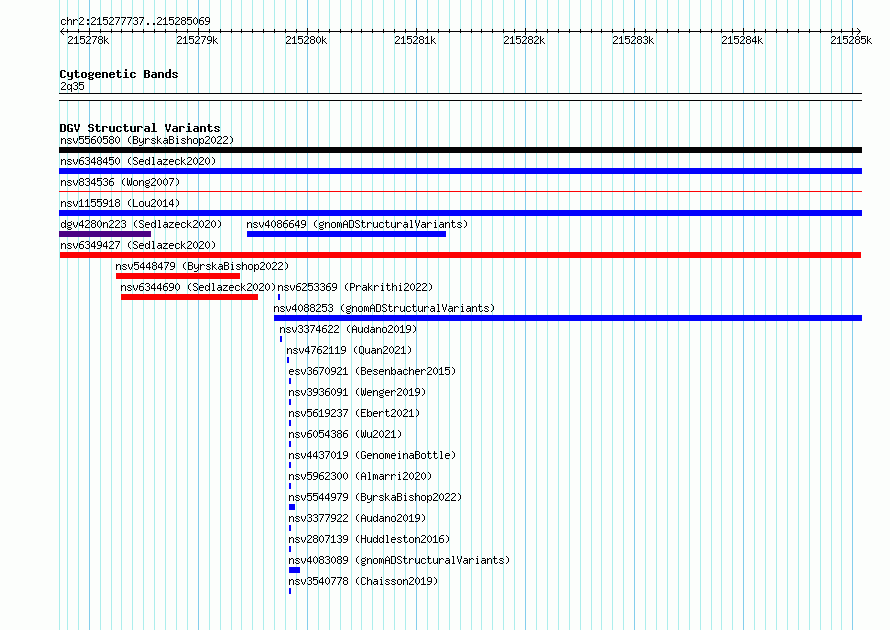This screenshot has height=630, width=890.
Task: Click the nsv5560580 (ByrskaBishop2022) label
Action: pos(147,140)
